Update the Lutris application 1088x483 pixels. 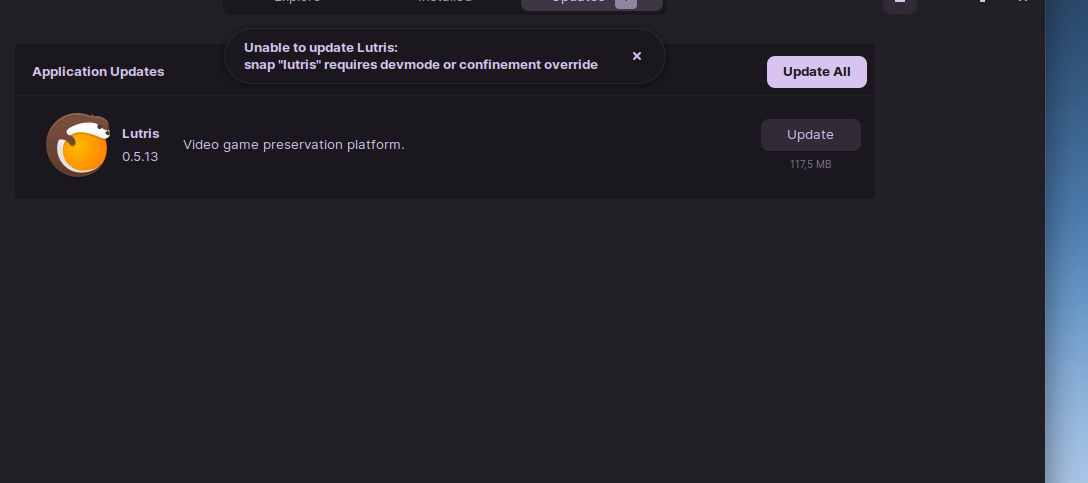[x=810, y=135]
